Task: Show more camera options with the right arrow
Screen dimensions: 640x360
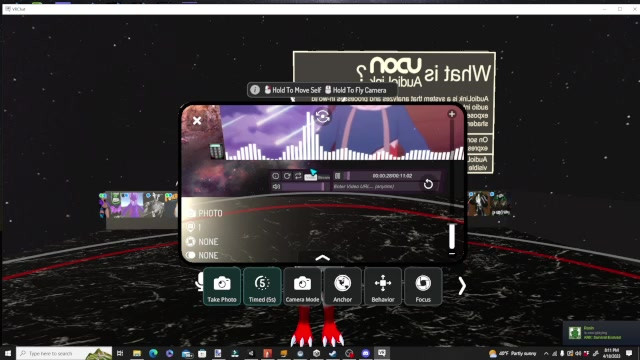Action: click(x=462, y=286)
